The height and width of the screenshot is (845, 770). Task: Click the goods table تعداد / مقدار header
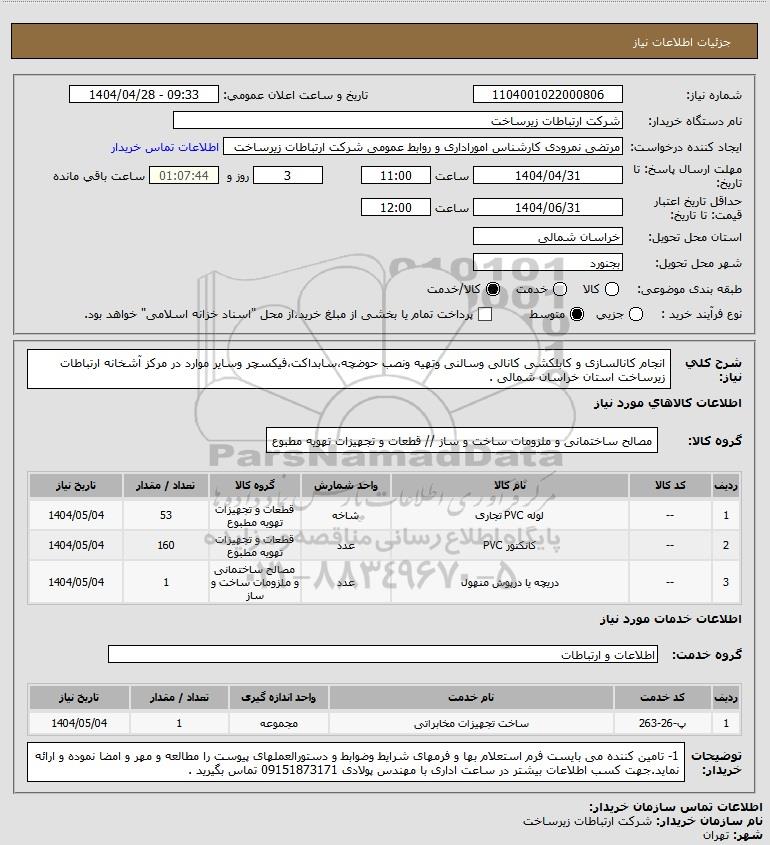pyautogui.click(x=165, y=486)
